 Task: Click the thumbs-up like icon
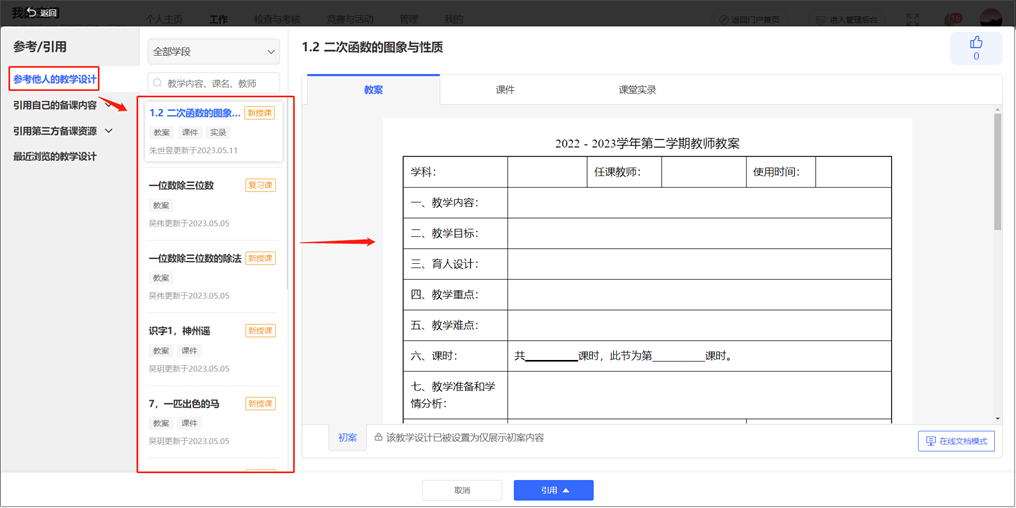click(976, 43)
